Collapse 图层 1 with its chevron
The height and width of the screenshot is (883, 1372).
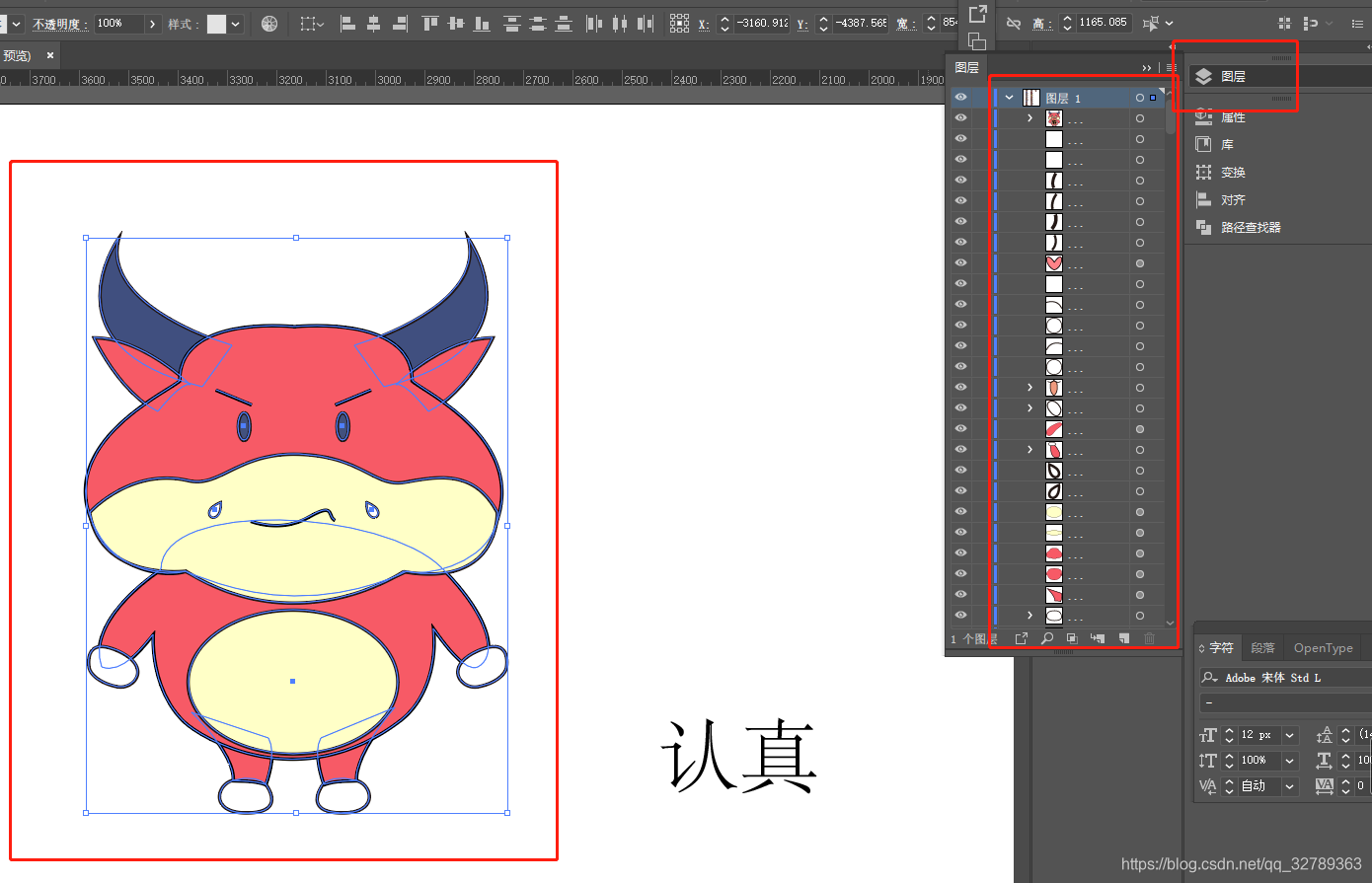pyautogui.click(x=1009, y=98)
